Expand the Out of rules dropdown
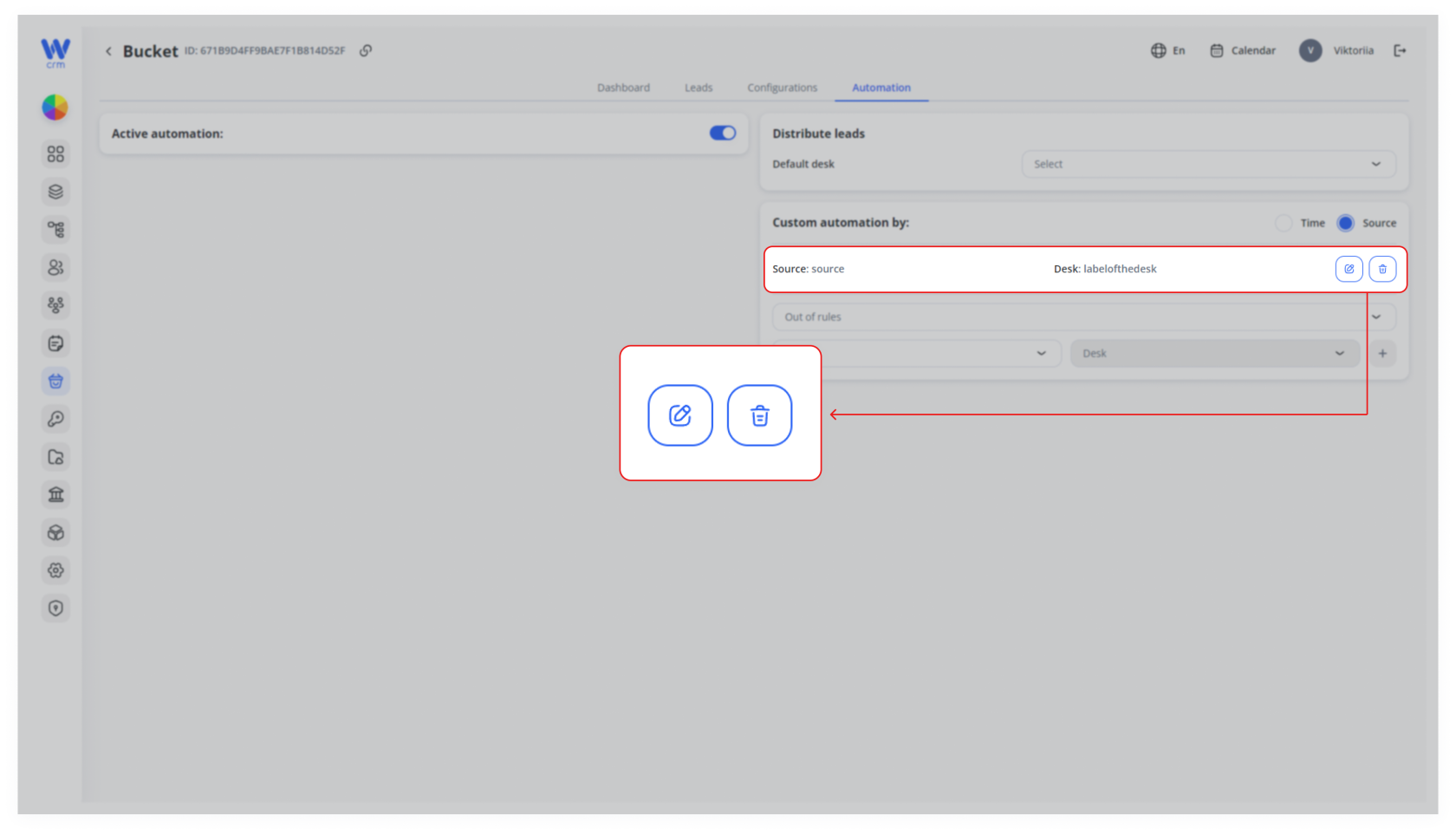The width and height of the screenshot is (1456, 835). (1083, 316)
